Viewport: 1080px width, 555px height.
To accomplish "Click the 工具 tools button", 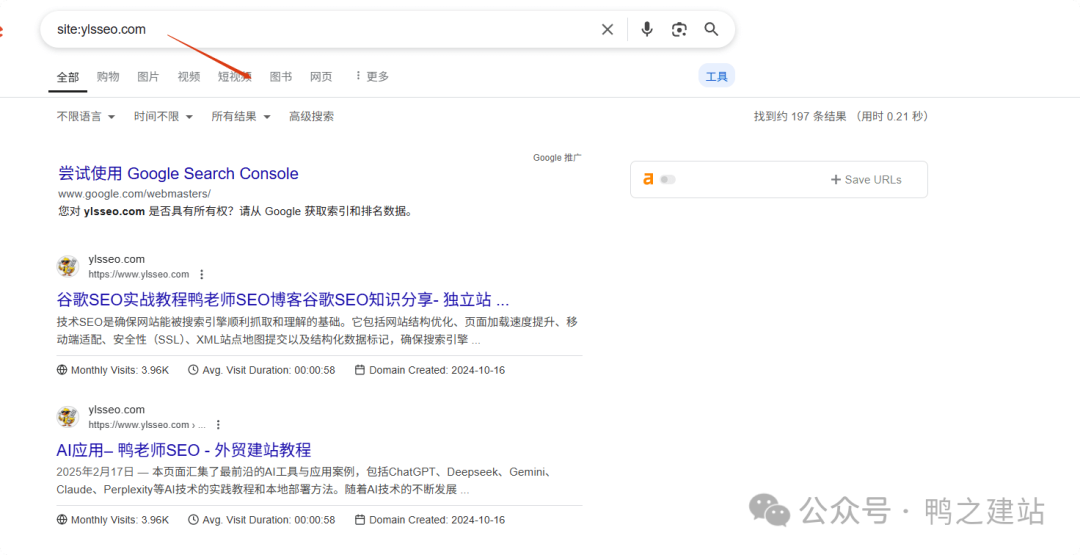I will pos(716,76).
